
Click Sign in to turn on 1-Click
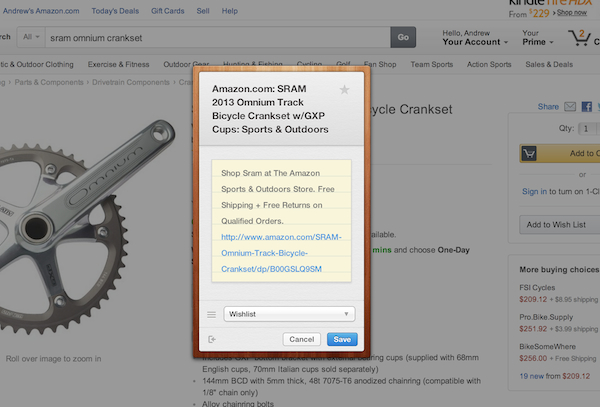534,191
